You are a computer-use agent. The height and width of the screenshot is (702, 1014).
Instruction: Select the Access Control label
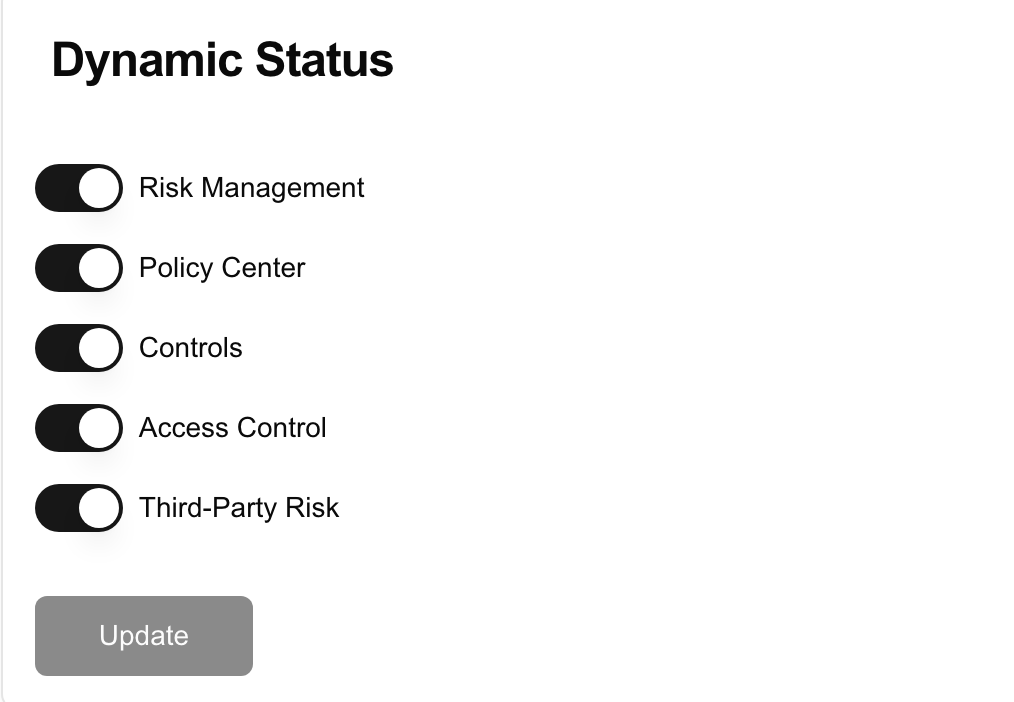(233, 428)
